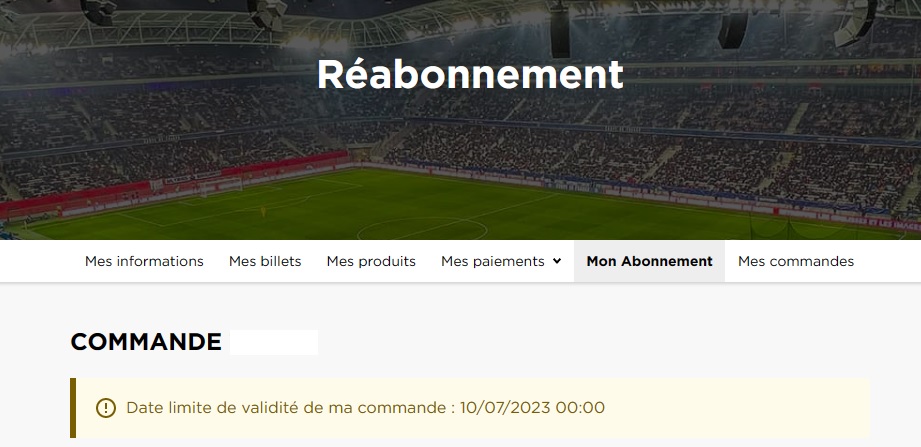Click the blanked-out order number box
Viewport: 921px width, 447px height.
point(274,342)
